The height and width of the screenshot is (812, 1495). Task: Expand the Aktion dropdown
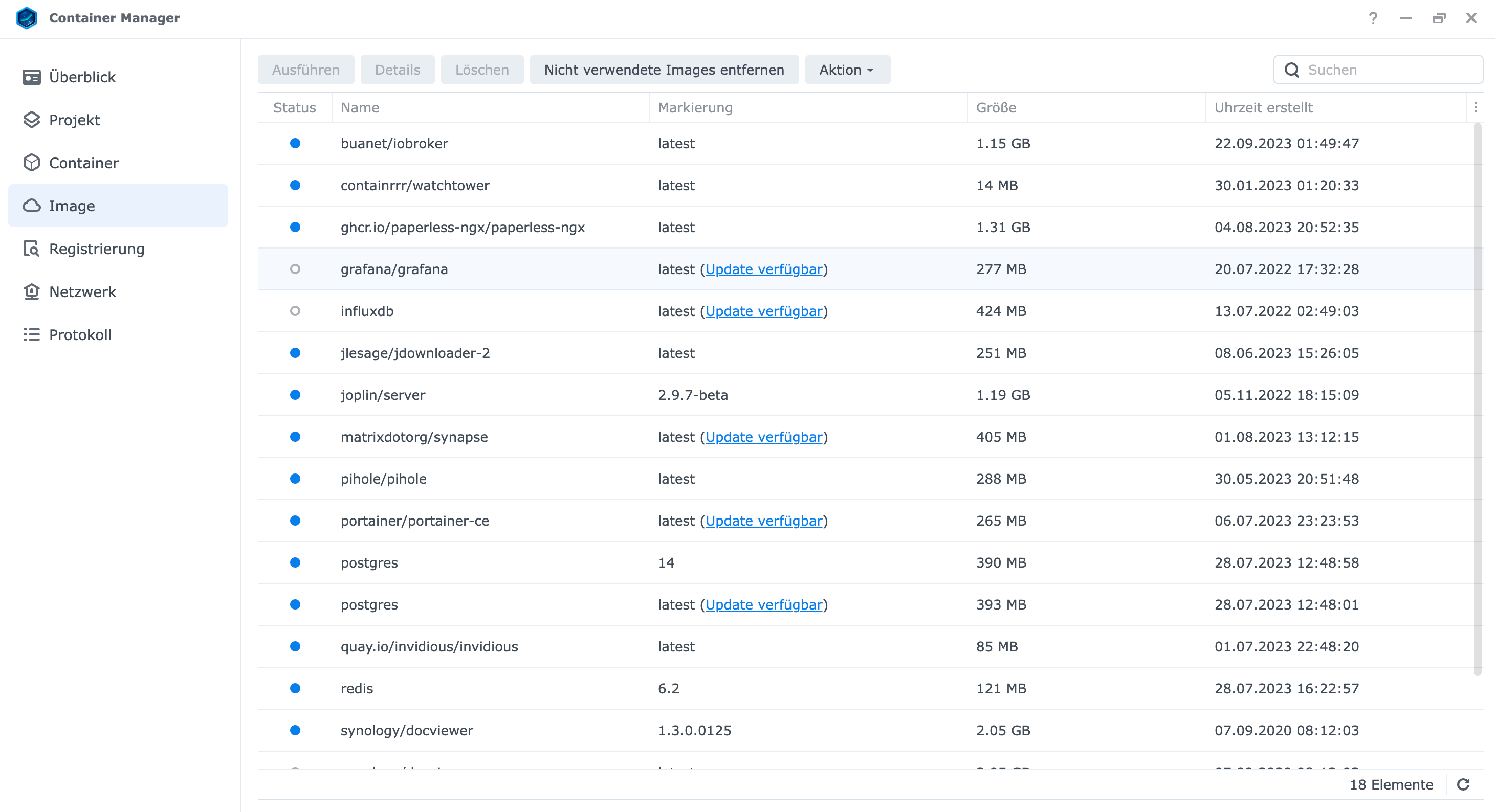click(847, 70)
